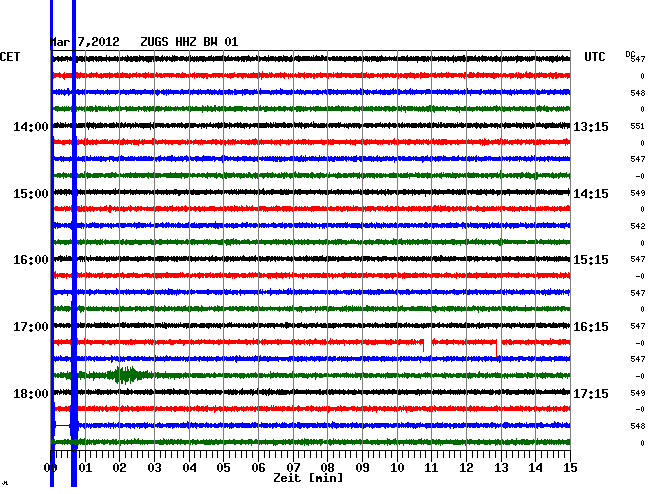Click minute tick label "07"

[x=293, y=467]
